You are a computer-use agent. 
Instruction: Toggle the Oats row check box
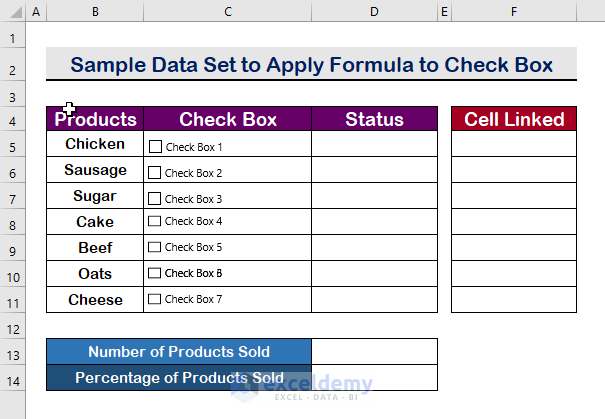(155, 273)
